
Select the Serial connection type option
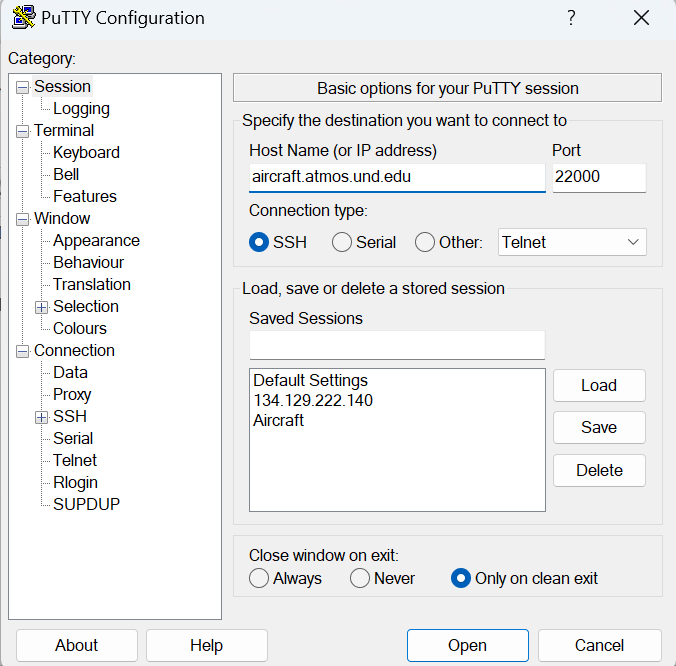[342, 242]
